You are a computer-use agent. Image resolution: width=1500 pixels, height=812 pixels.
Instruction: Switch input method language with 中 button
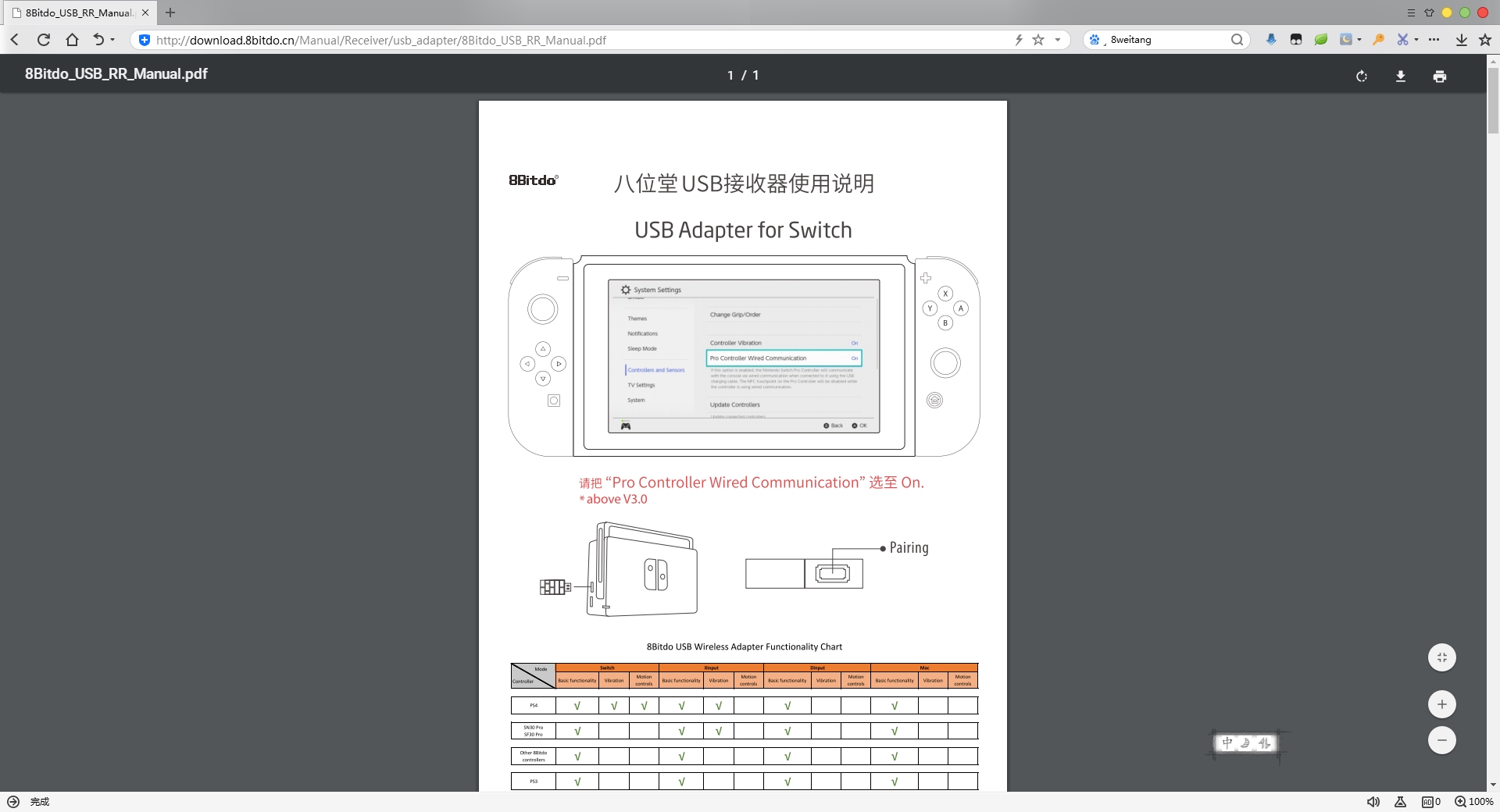coord(1227,743)
